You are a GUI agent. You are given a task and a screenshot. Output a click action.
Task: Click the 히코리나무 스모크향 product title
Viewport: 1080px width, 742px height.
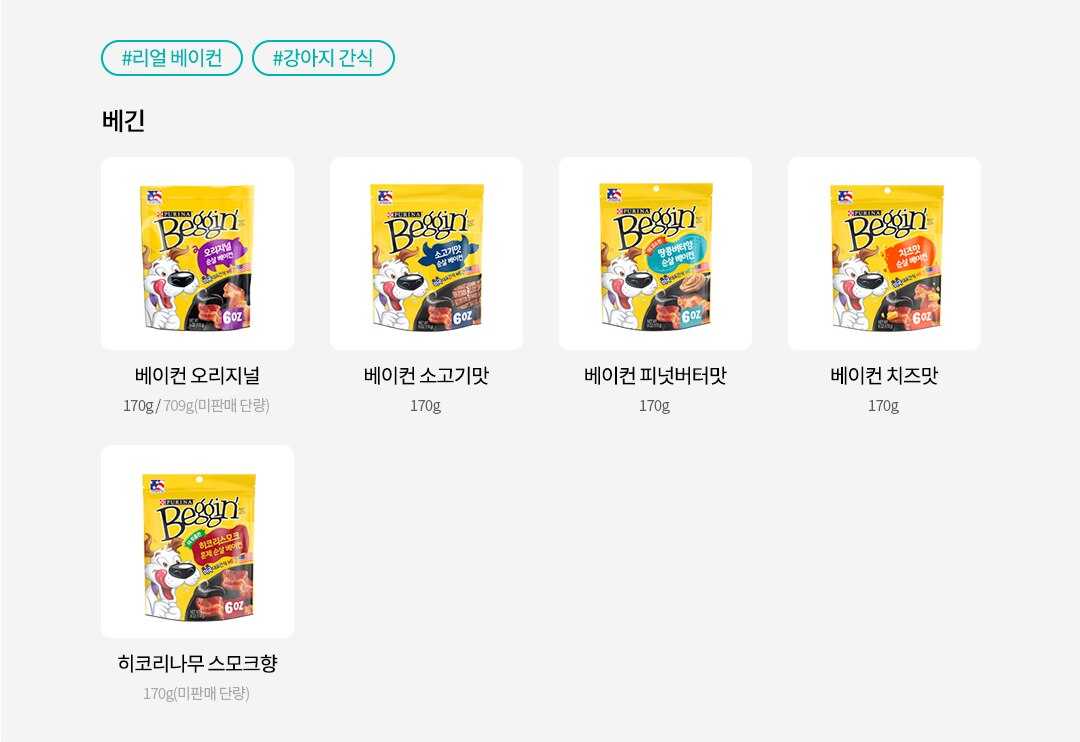tap(197, 663)
